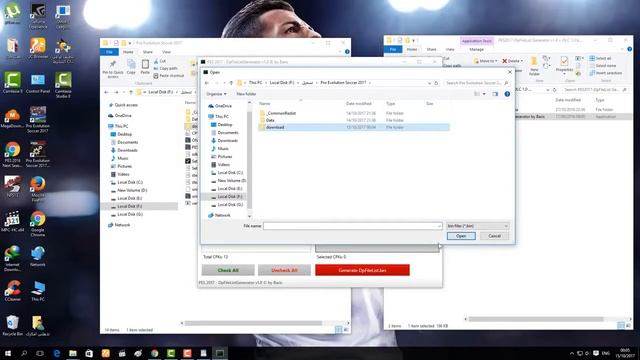Sort by the Name column header in dialog
The image size is (640, 360).
[264, 104]
